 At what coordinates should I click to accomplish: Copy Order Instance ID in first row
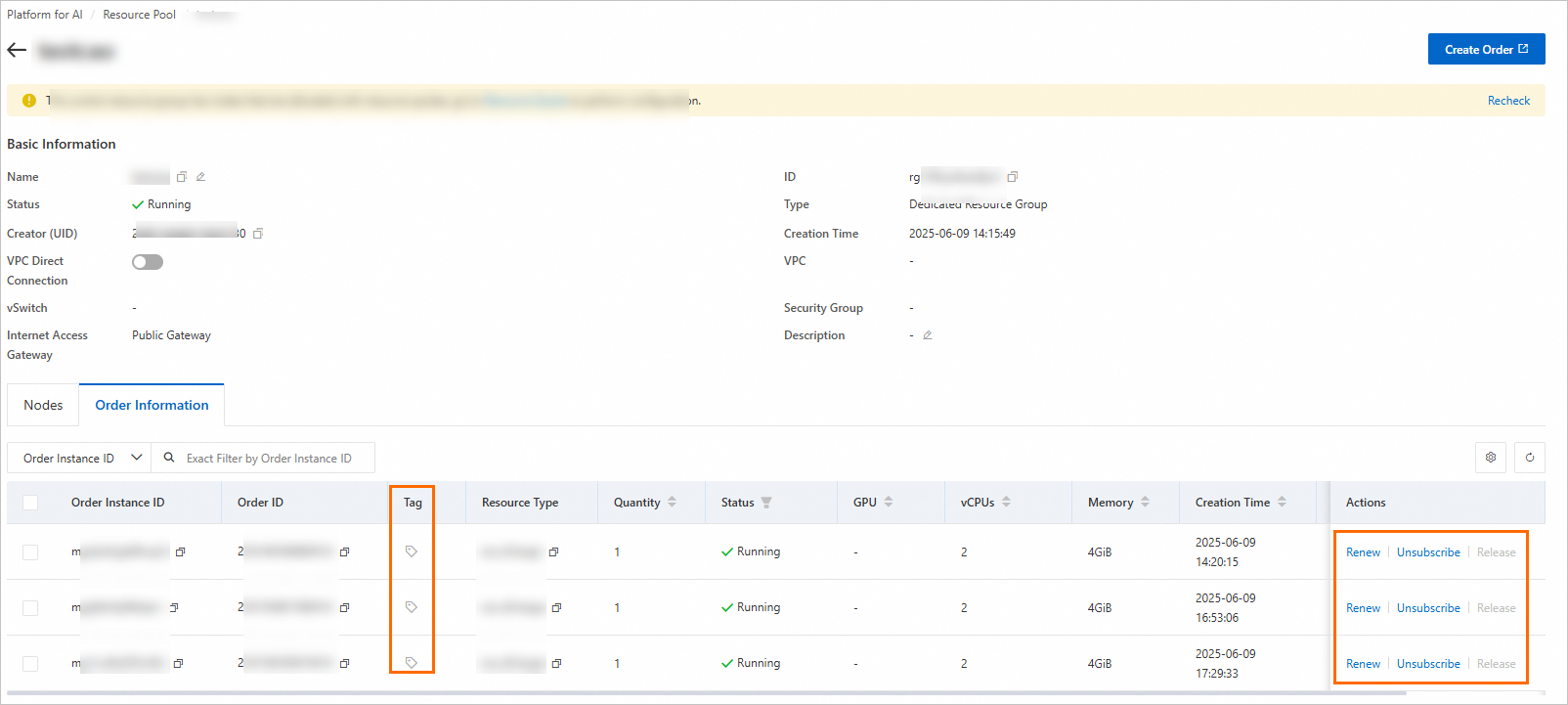180,552
